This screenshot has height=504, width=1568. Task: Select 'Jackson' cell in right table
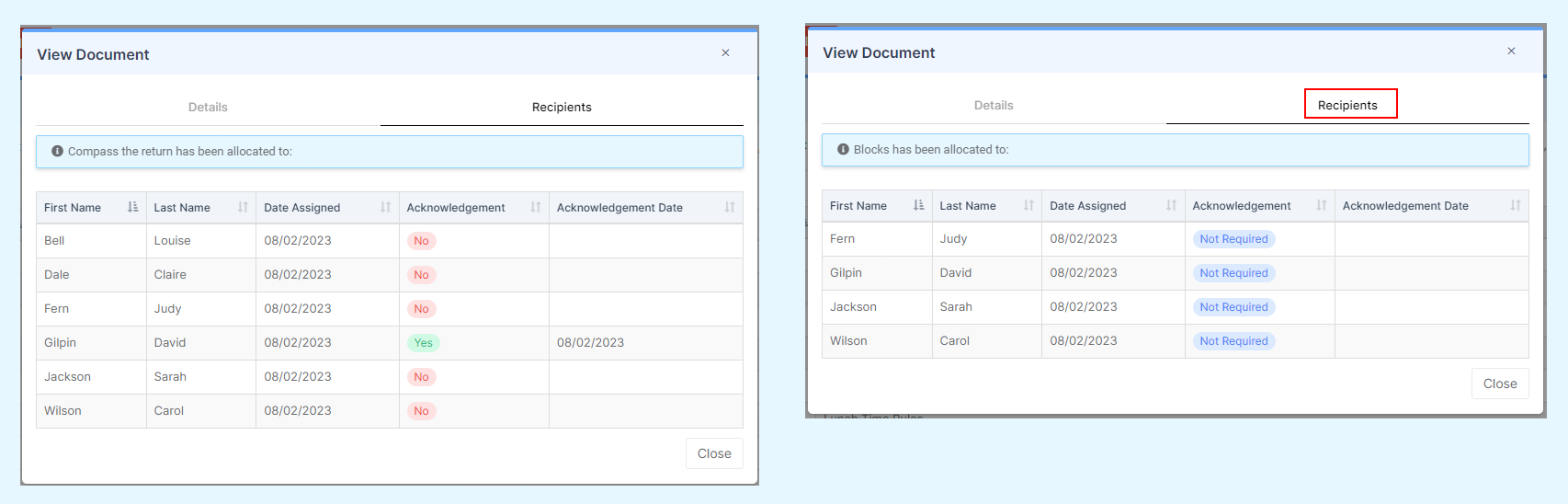coord(877,307)
